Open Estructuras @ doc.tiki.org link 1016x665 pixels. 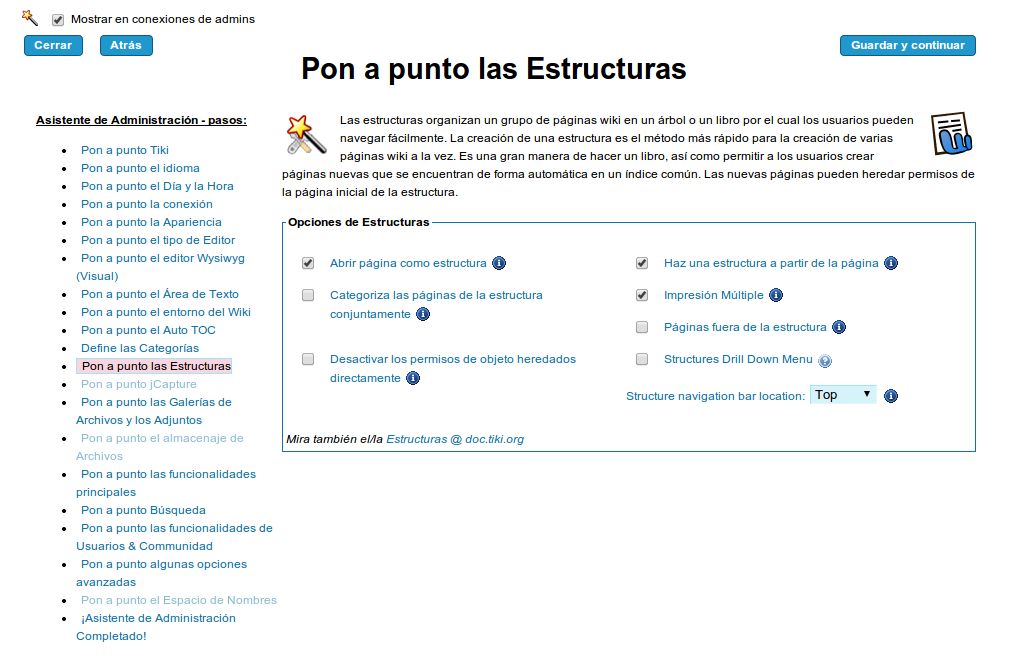pyautogui.click(x=455, y=439)
